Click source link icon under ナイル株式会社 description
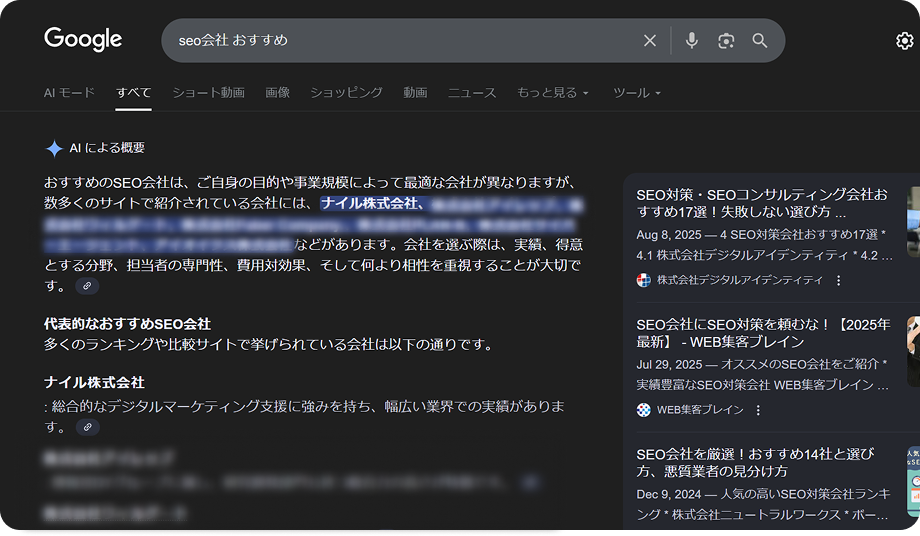The width and height of the screenshot is (920, 536). (87, 427)
